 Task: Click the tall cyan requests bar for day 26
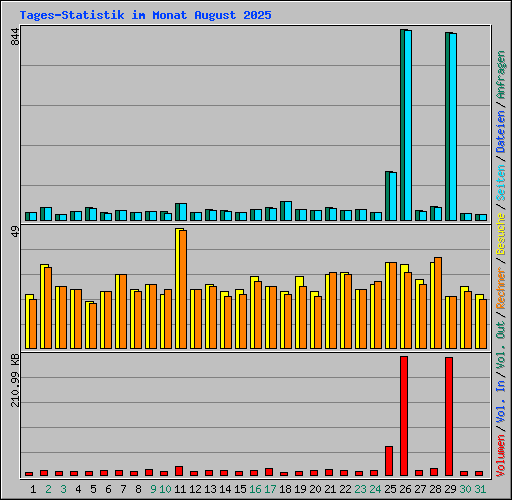coord(408,125)
